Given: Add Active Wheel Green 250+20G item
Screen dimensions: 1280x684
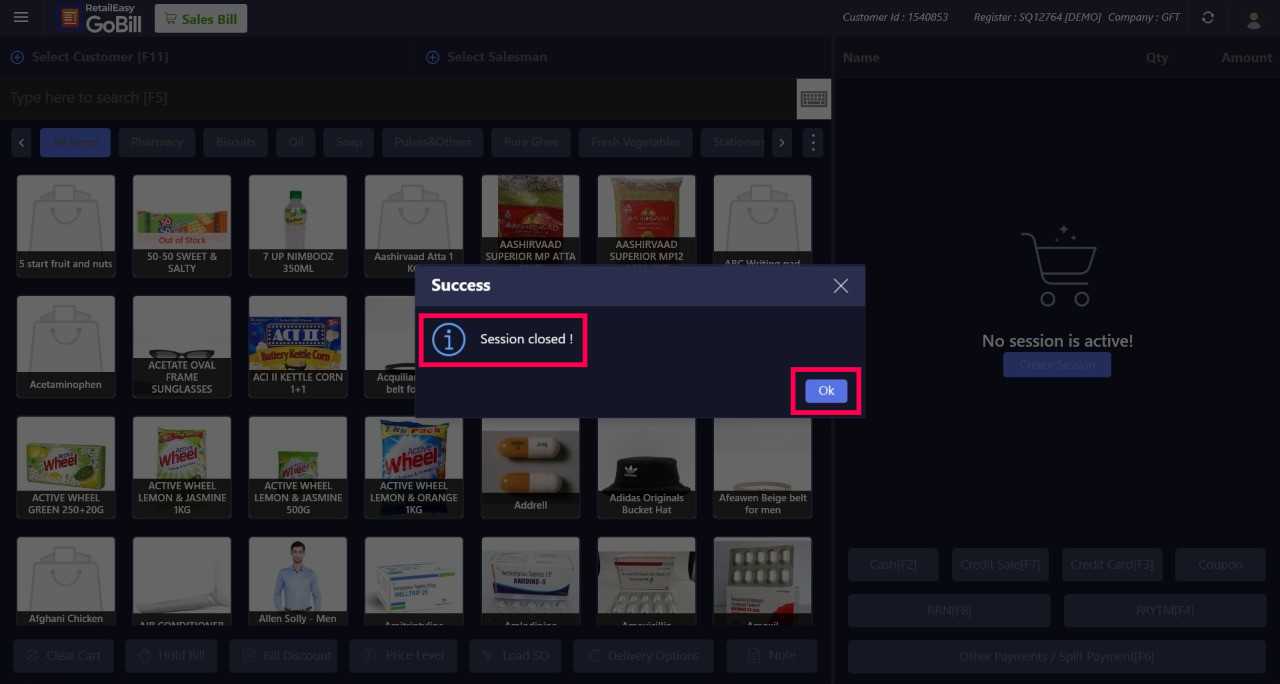Looking at the screenshot, I should tap(66, 467).
